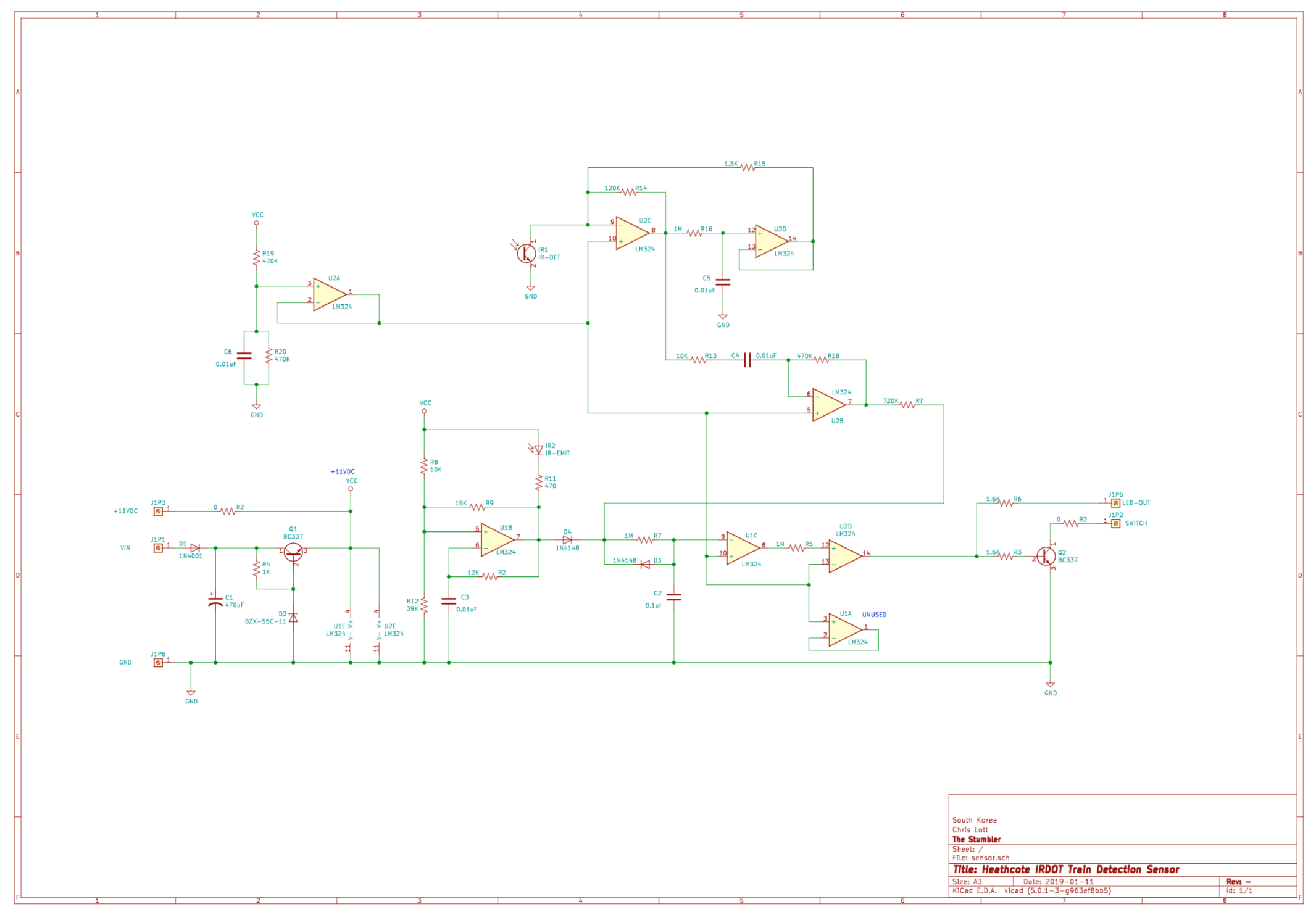
Task: Click the D2 BZX-55C-11 zener diode symbol
Action: (x=293, y=618)
